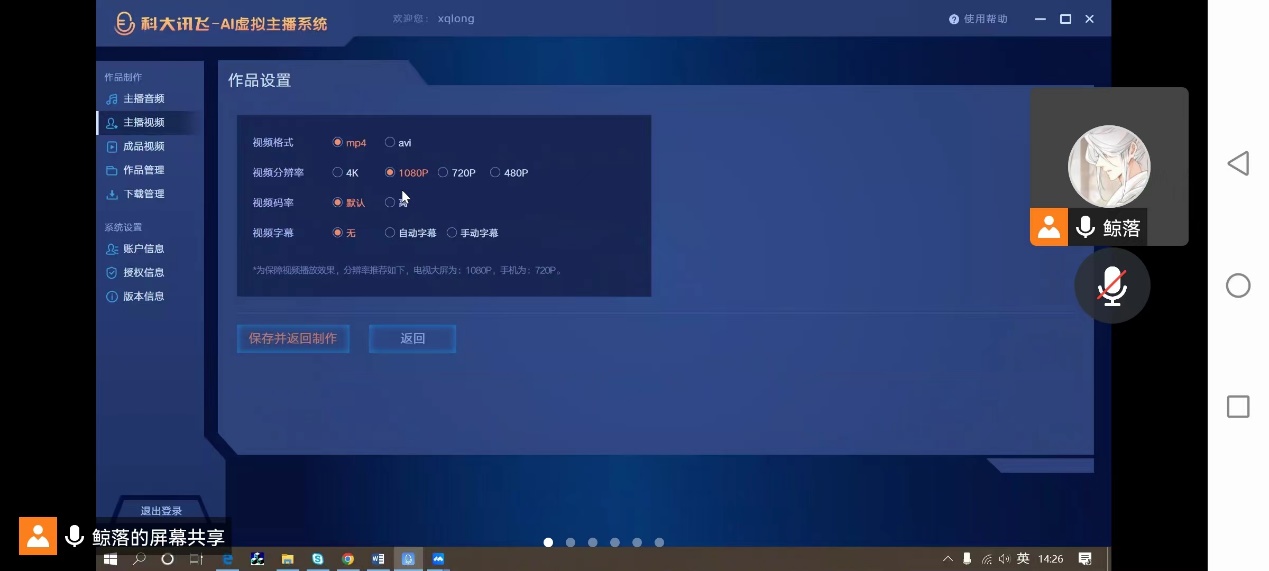Tap the muted microphone button
The image size is (1269, 571).
point(1112,286)
